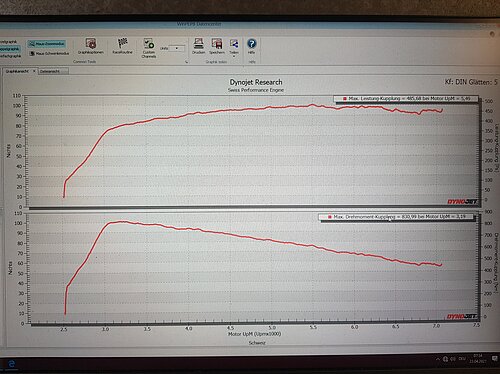Screen dimensions: 500x374
Task: Open the Edge browser in the taskbar
Action: click(11, 364)
